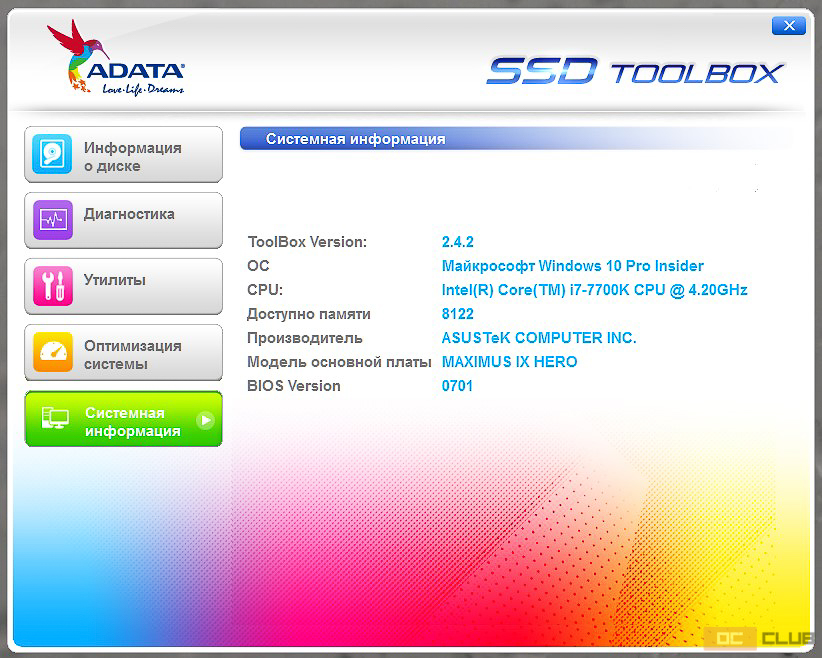This screenshot has width=822, height=658.
Task: Click the play arrow on Системная информация
Action: tap(206, 420)
